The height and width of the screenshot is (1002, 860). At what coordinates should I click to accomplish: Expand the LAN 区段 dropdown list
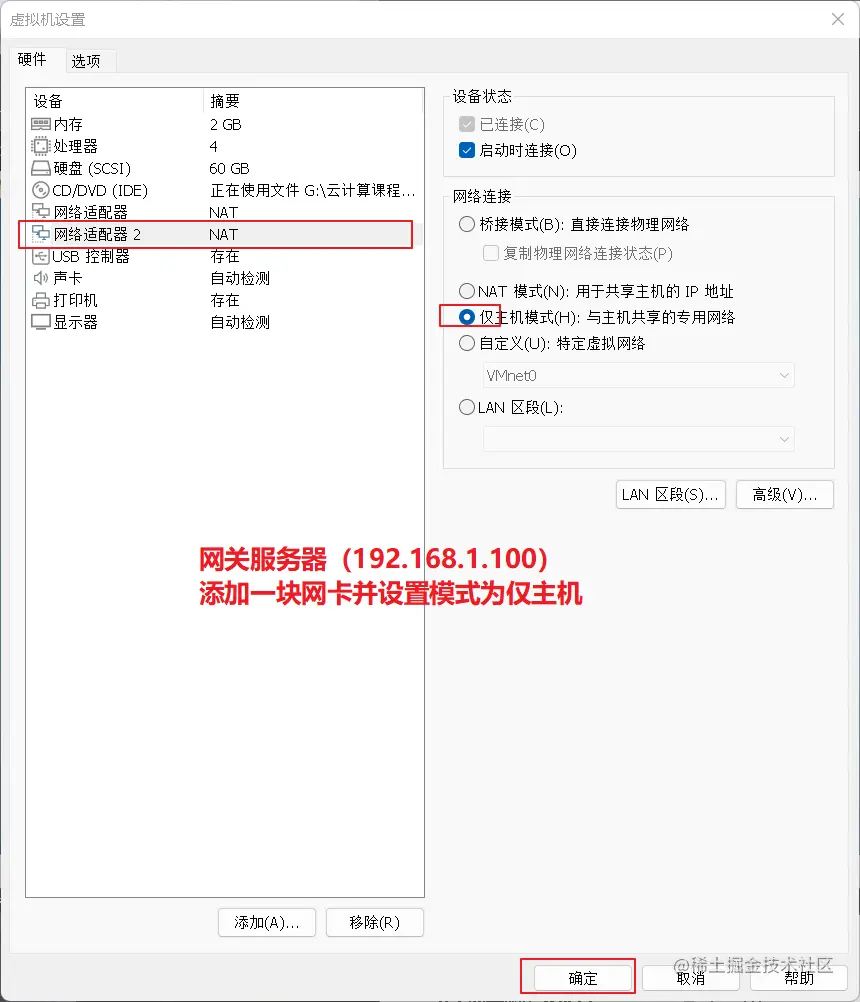(x=638, y=439)
